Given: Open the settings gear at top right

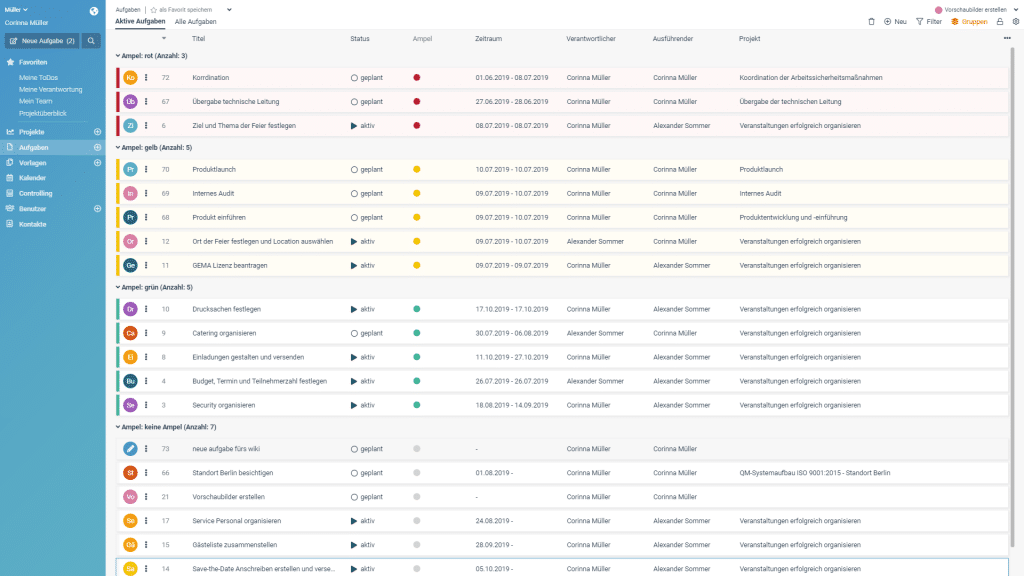Looking at the screenshot, I should tap(1016, 21).
